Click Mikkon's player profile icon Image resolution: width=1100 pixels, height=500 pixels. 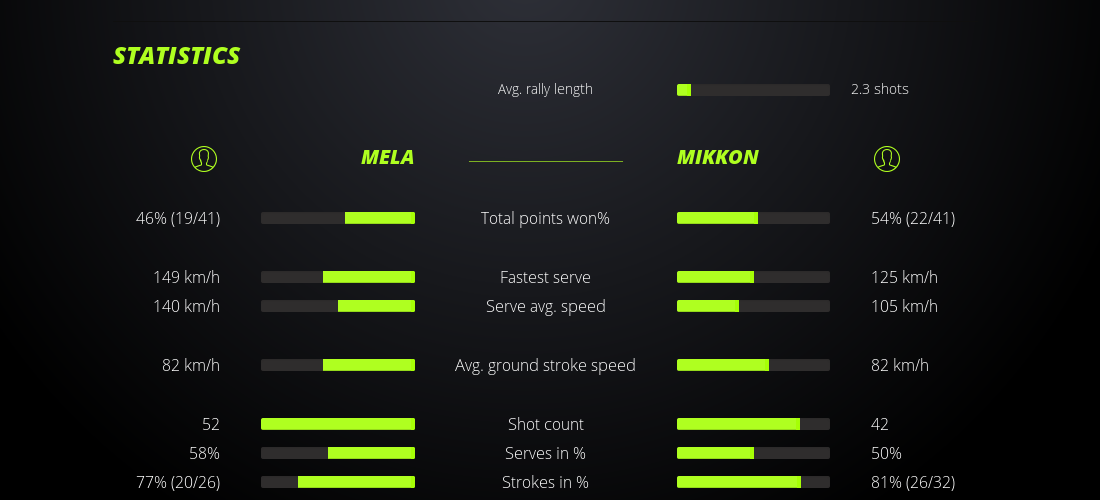point(886,158)
